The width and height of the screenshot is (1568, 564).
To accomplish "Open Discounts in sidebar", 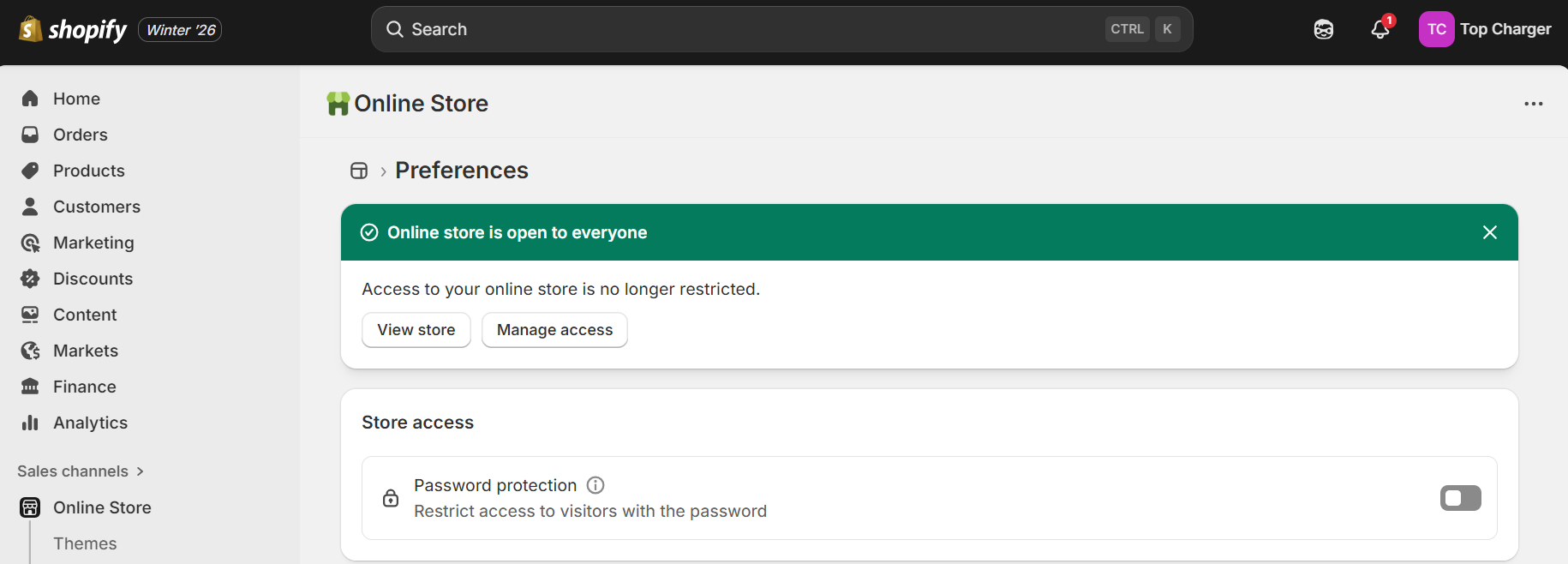I will pyautogui.click(x=93, y=279).
